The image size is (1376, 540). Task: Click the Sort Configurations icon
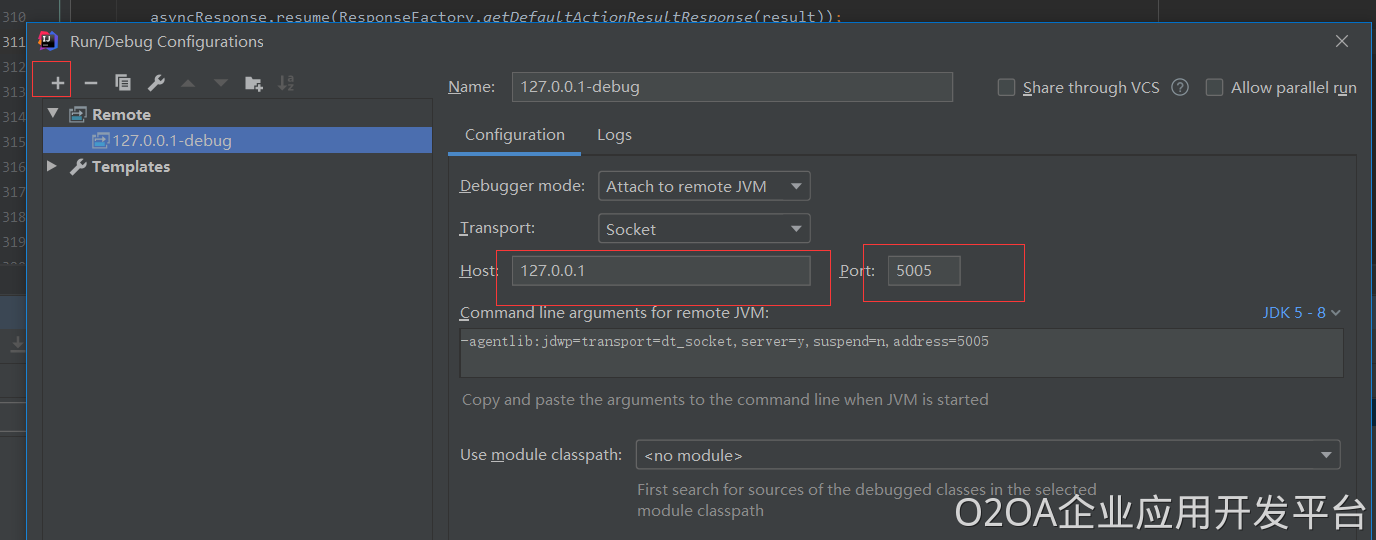(286, 83)
